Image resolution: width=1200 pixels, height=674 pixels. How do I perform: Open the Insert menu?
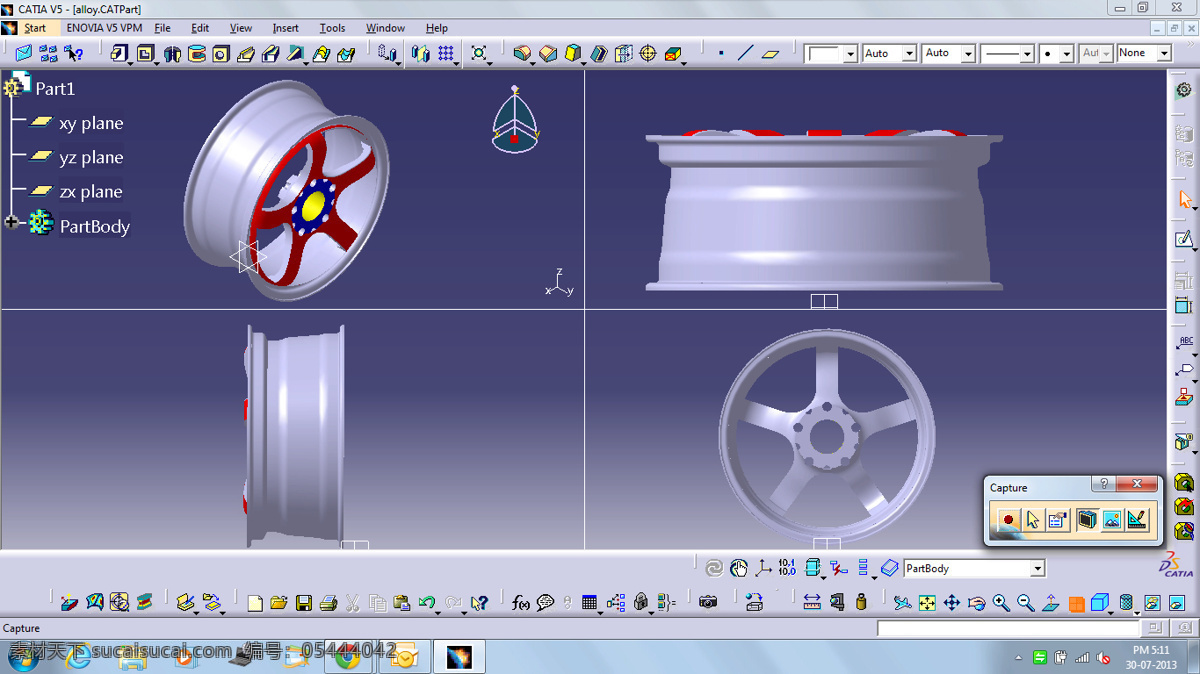click(286, 28)
